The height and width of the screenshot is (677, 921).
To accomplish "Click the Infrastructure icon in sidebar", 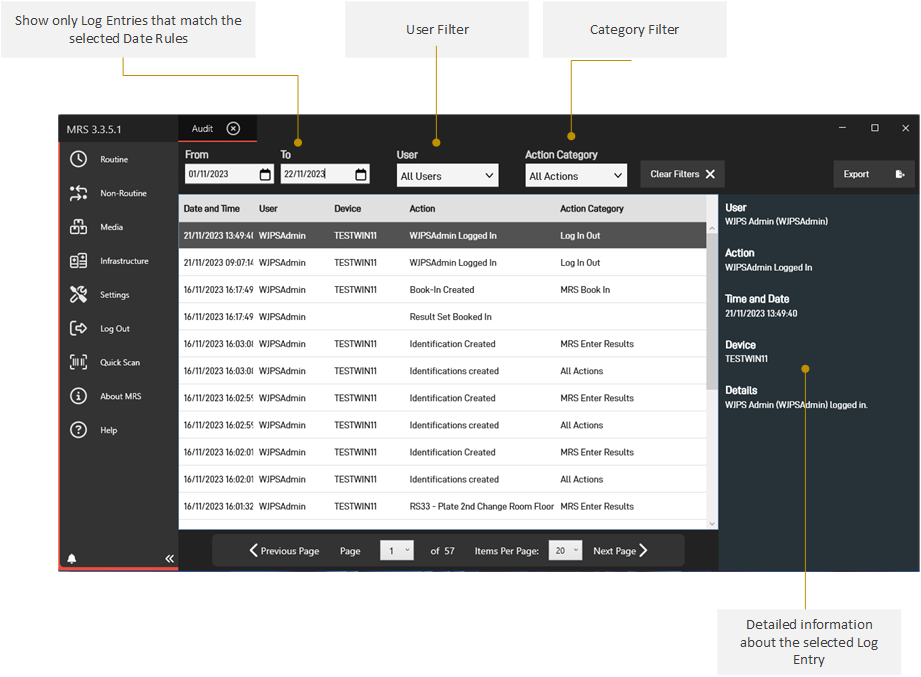I will click(79, 261).
